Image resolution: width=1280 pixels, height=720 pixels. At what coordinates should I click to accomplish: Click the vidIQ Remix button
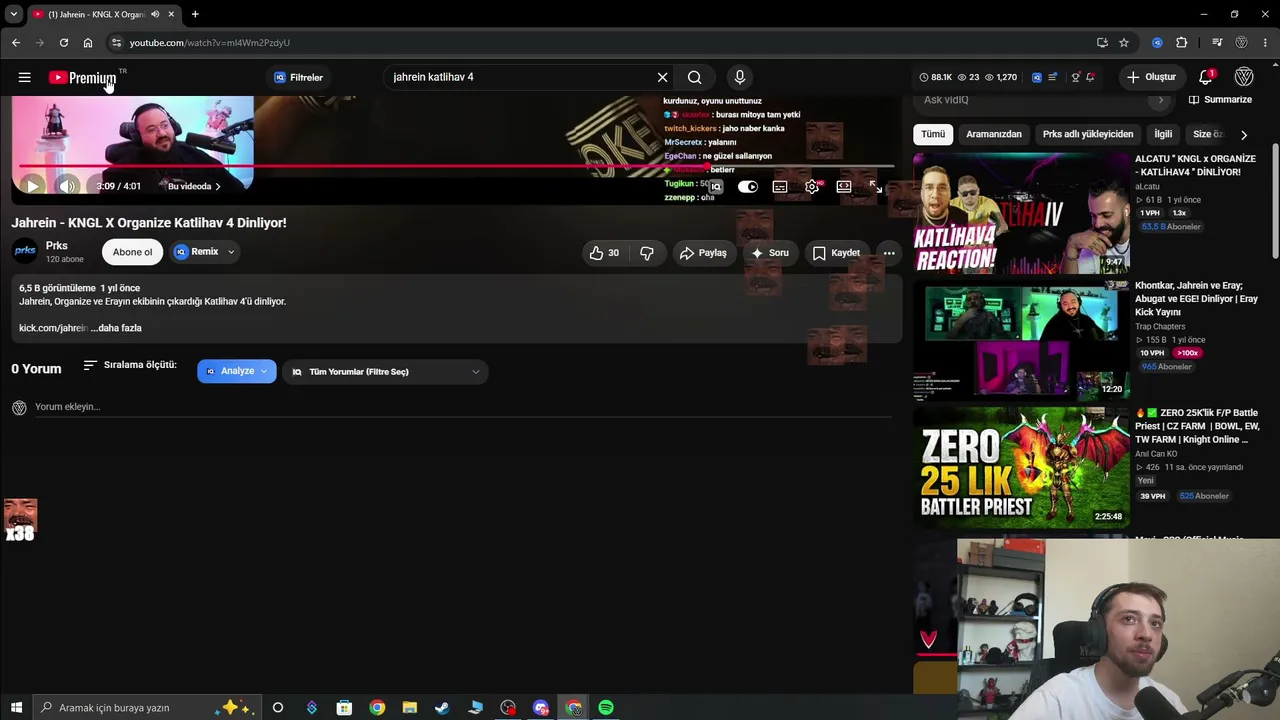click(197, 252)
